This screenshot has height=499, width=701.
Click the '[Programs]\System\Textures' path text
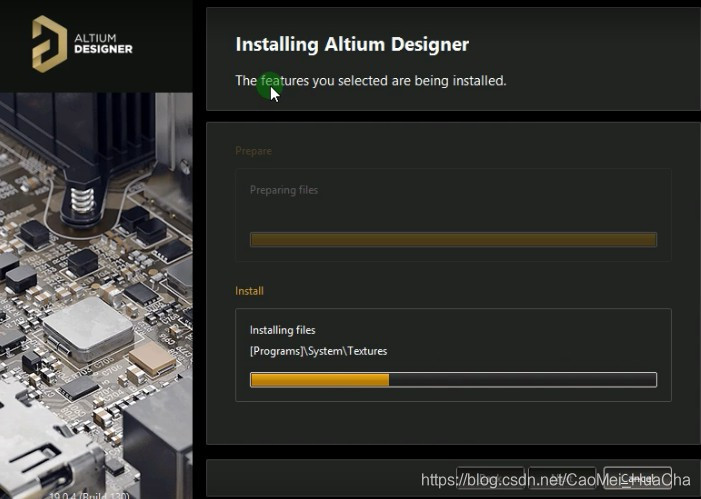[x=318, y=351]
